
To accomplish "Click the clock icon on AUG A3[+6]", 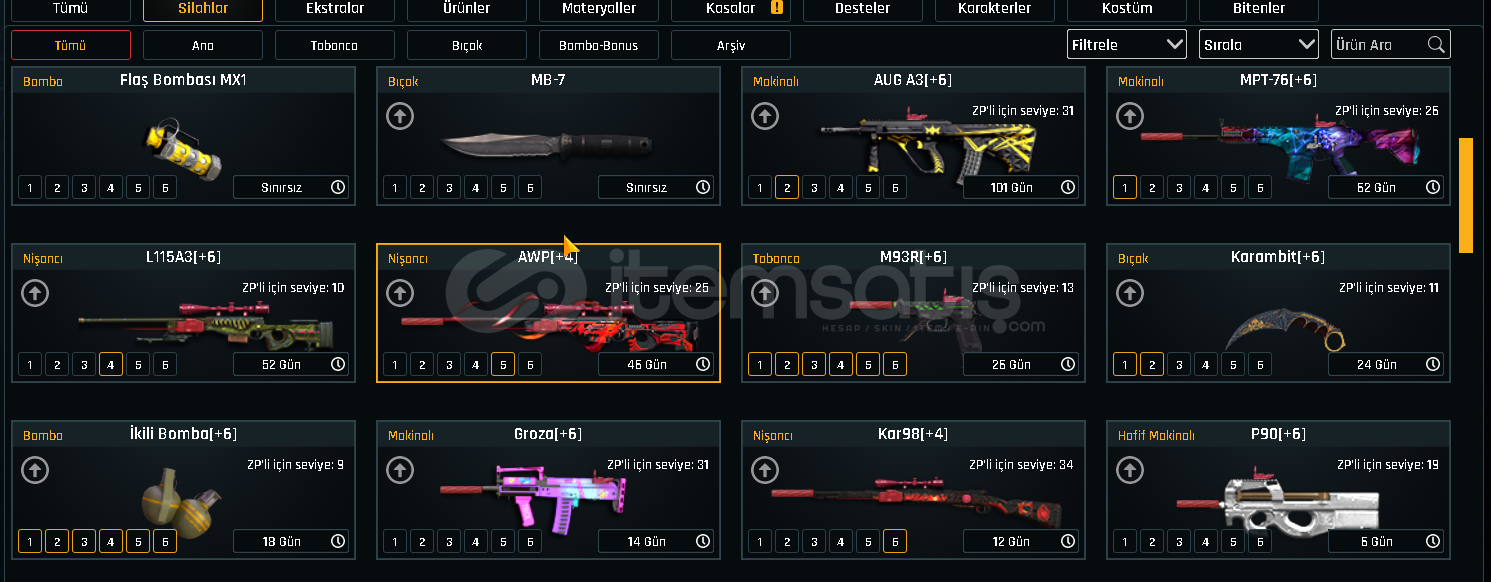I will pyautogui.click(x=1068, y=187).
